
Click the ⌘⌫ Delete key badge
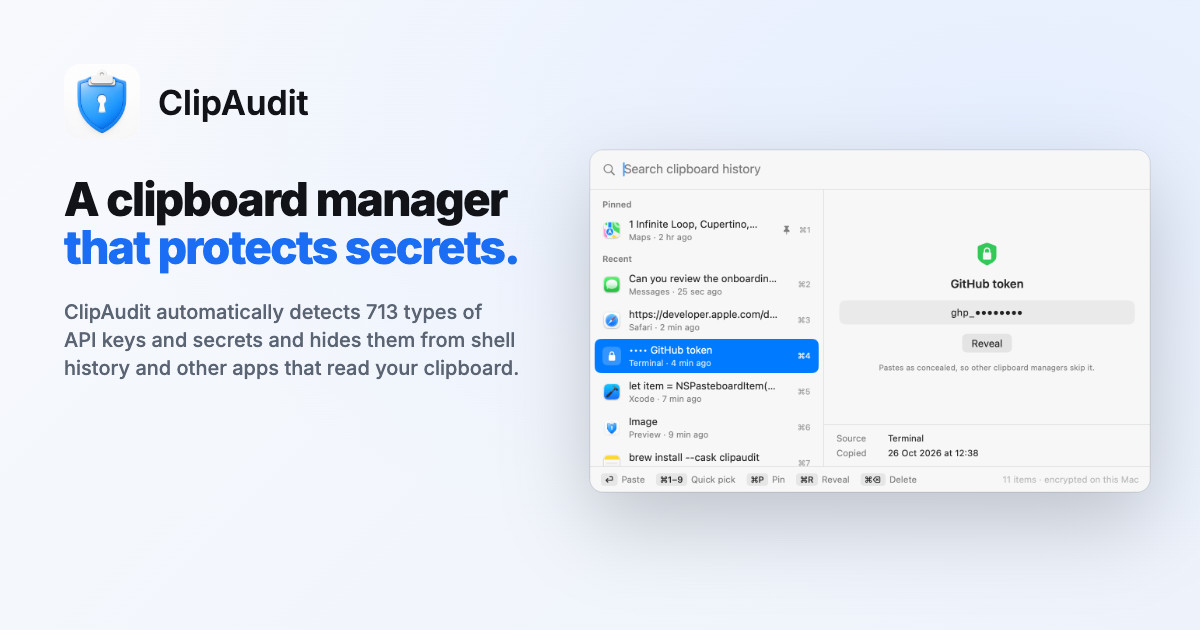(x=873, y=480)
